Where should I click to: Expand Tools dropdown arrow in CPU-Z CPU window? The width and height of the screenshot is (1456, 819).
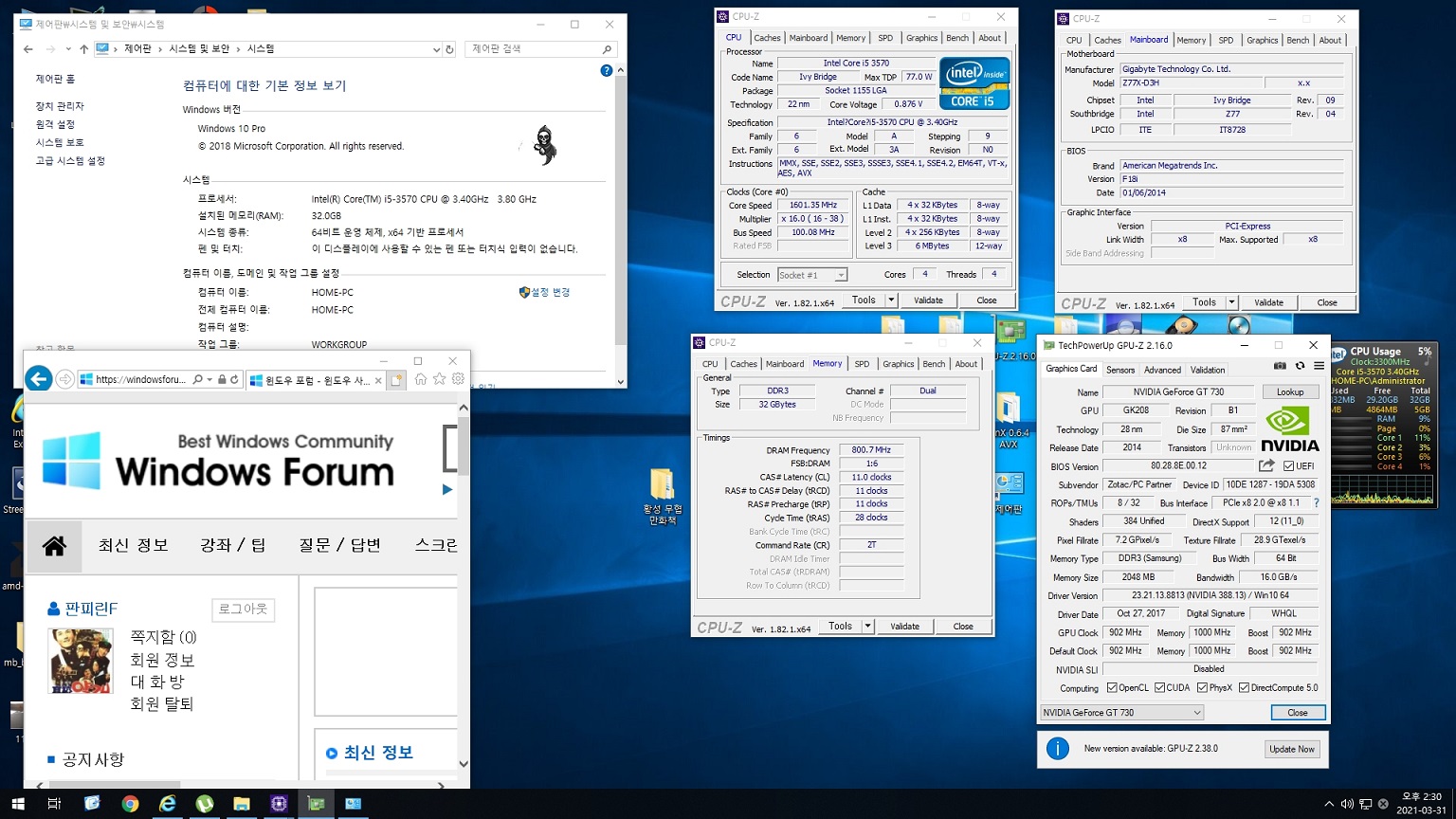click(891, 300)
